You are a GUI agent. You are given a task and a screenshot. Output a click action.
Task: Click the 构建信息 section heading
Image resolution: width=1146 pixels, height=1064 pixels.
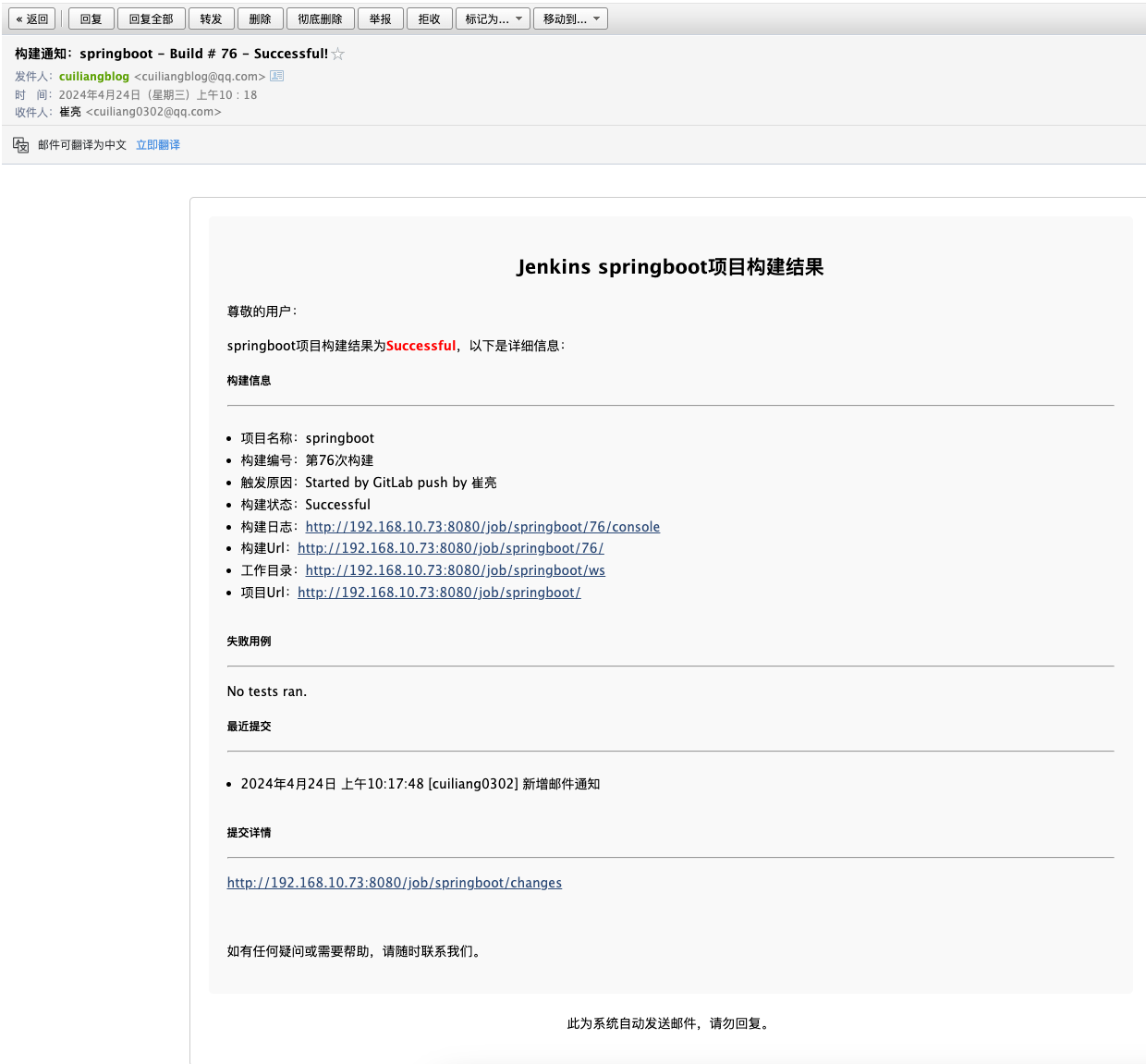pyautogui.click(x=250, y=381)
